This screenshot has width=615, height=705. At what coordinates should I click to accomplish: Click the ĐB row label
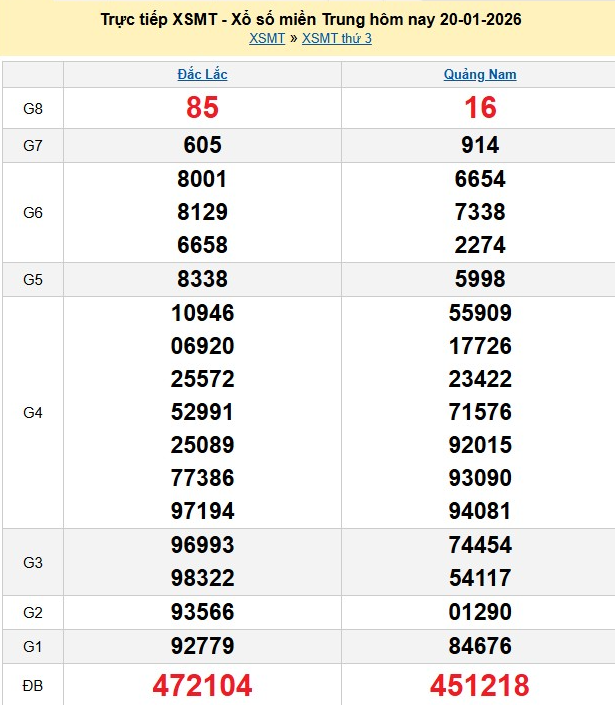coord(33,685)
